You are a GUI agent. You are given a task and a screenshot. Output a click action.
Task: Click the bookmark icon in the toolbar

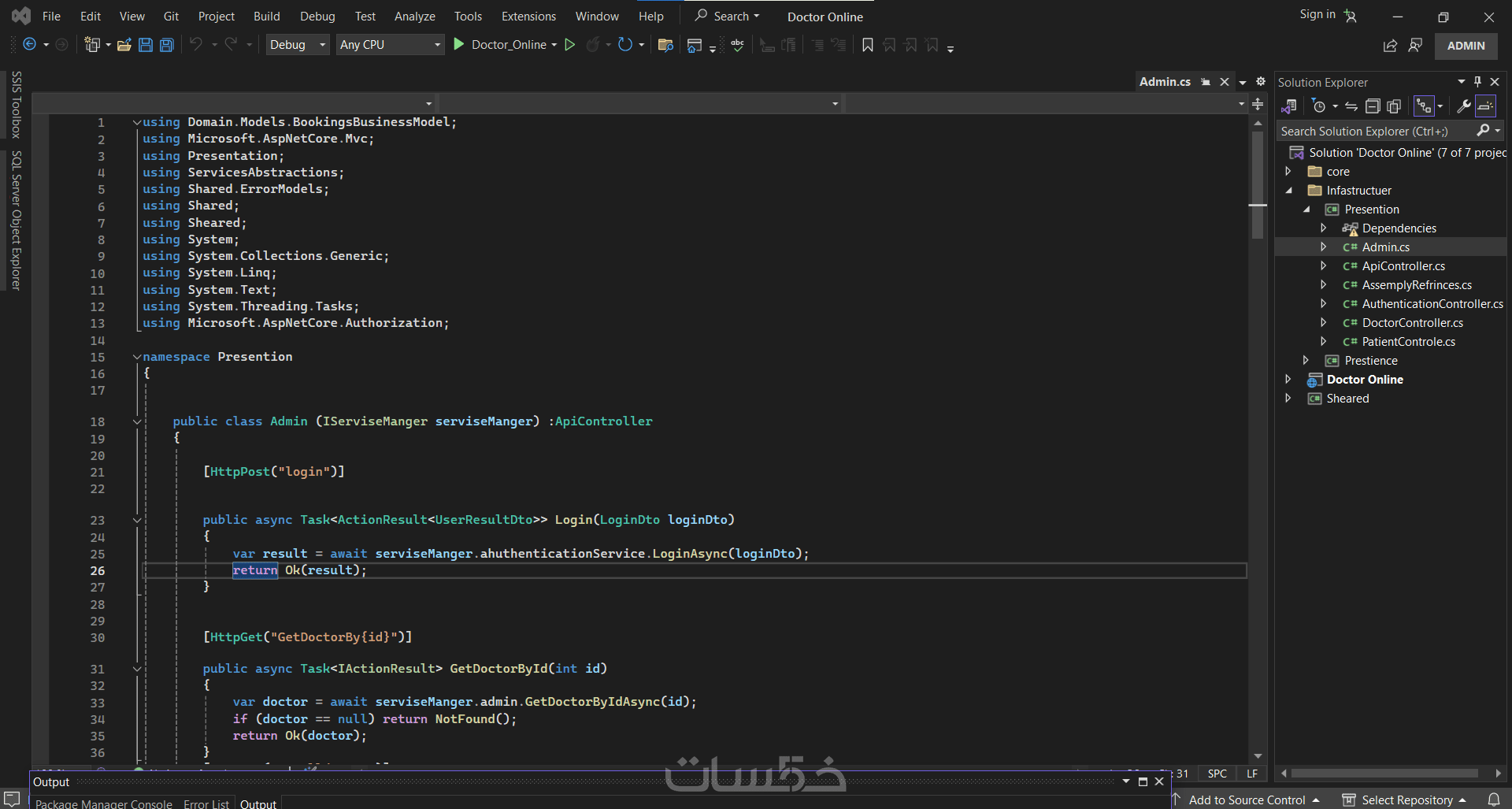867,45
